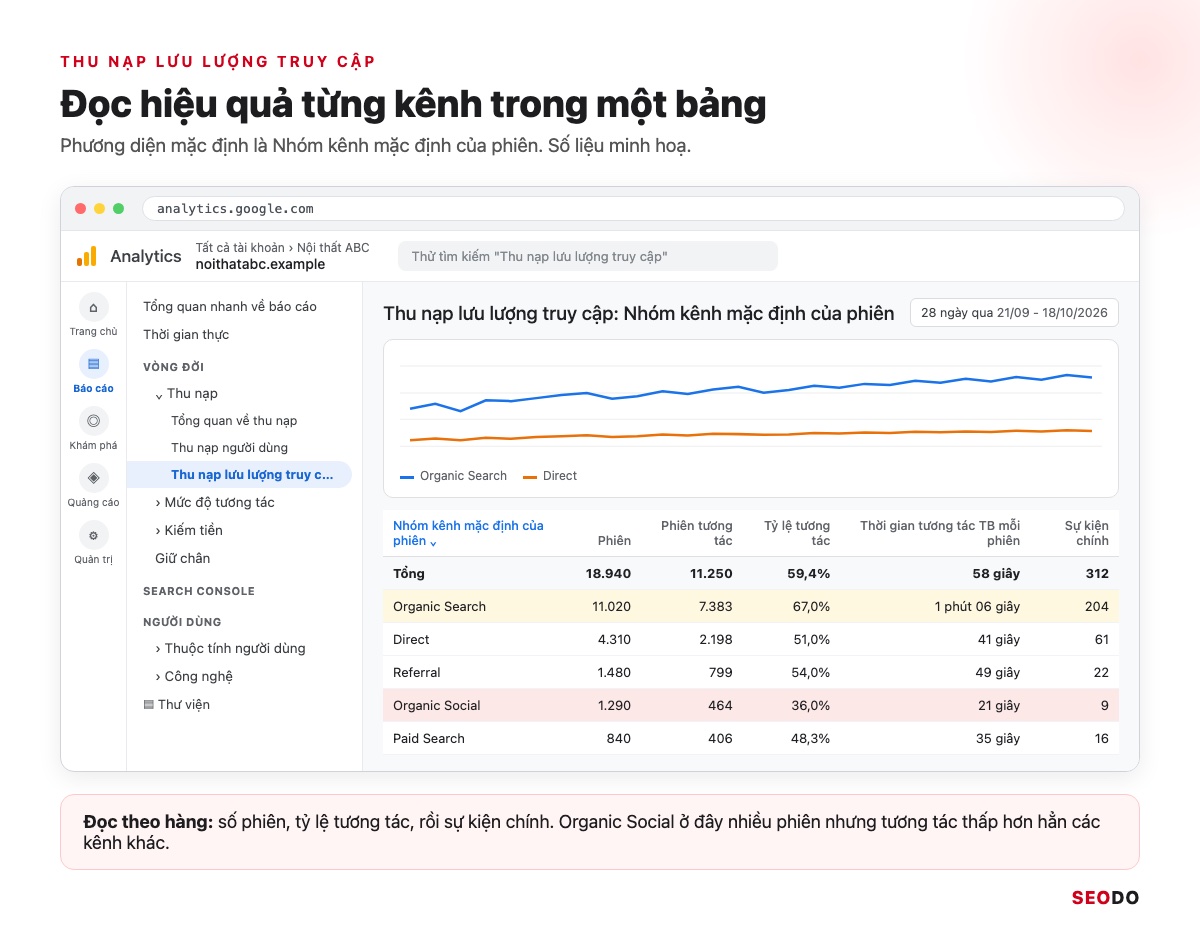Viewport: 1200px width, 930px height.
Task: Open Tổng quan về thu nạp
Action: click(x=234, y=420)
